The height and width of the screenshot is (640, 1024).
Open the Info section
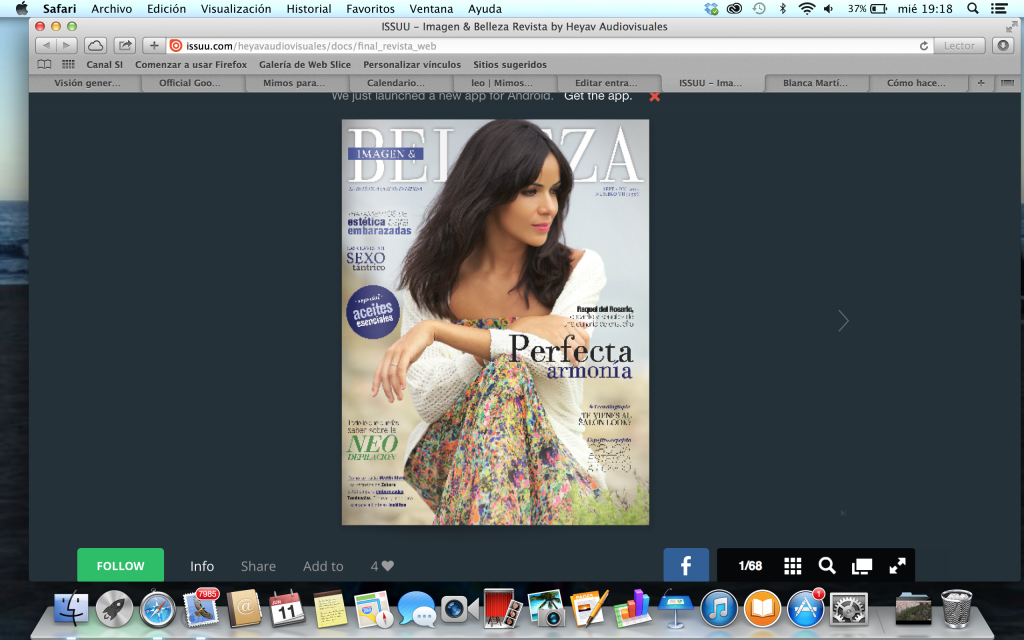[x=202, y=566]
